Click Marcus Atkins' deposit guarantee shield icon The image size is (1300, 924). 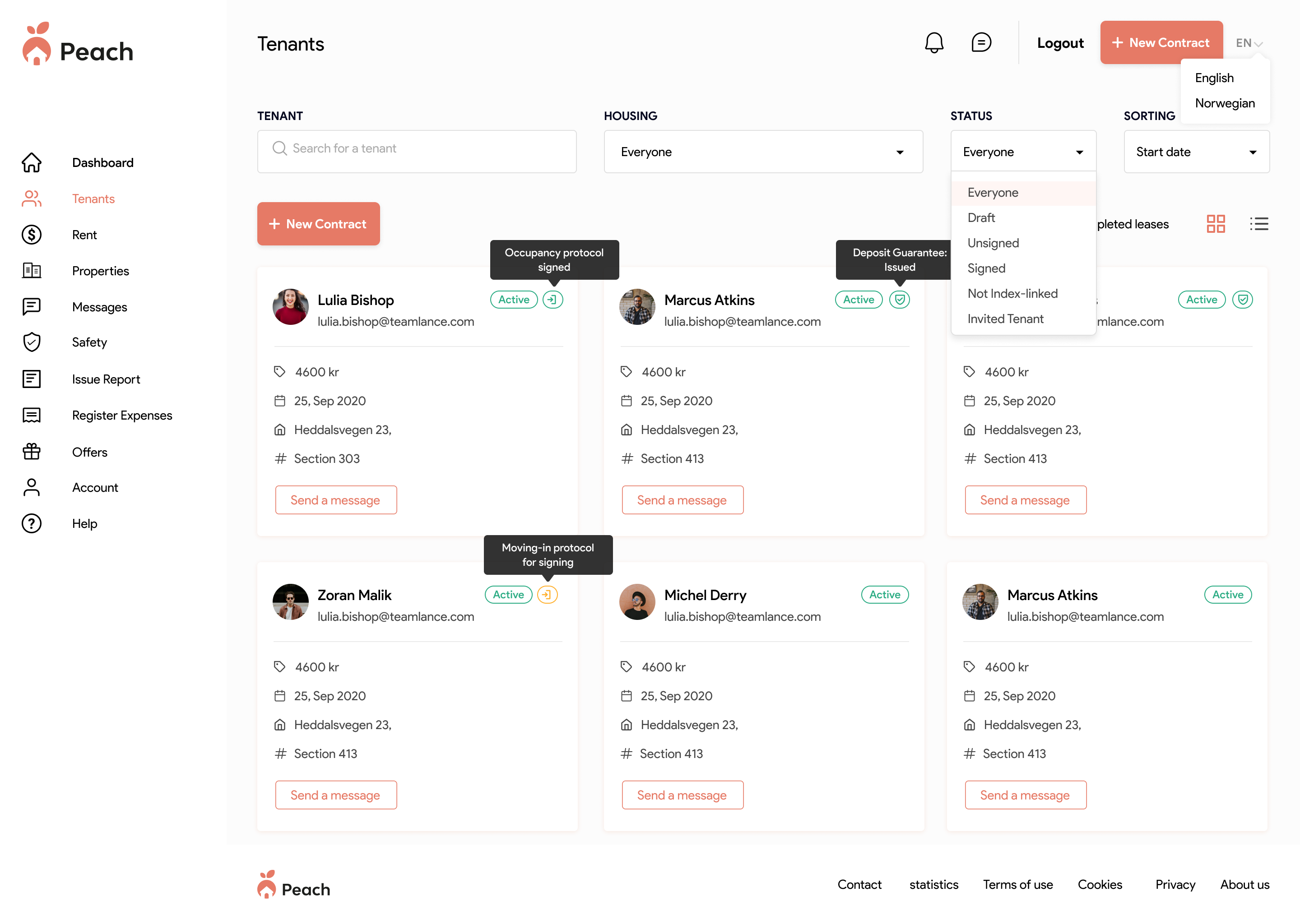[899, 299]
